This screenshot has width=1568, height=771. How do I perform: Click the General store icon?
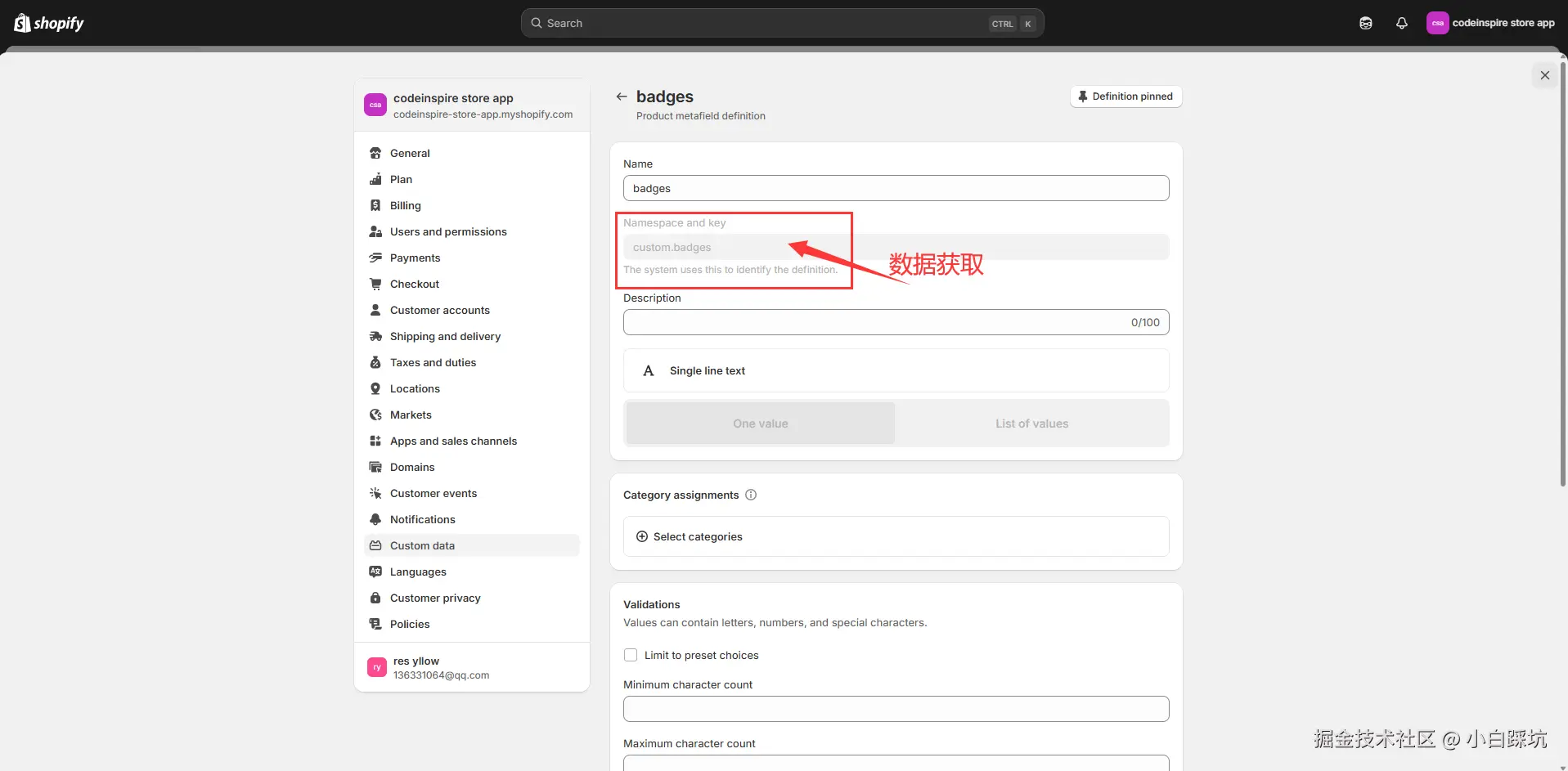click(x=375, y=153)
